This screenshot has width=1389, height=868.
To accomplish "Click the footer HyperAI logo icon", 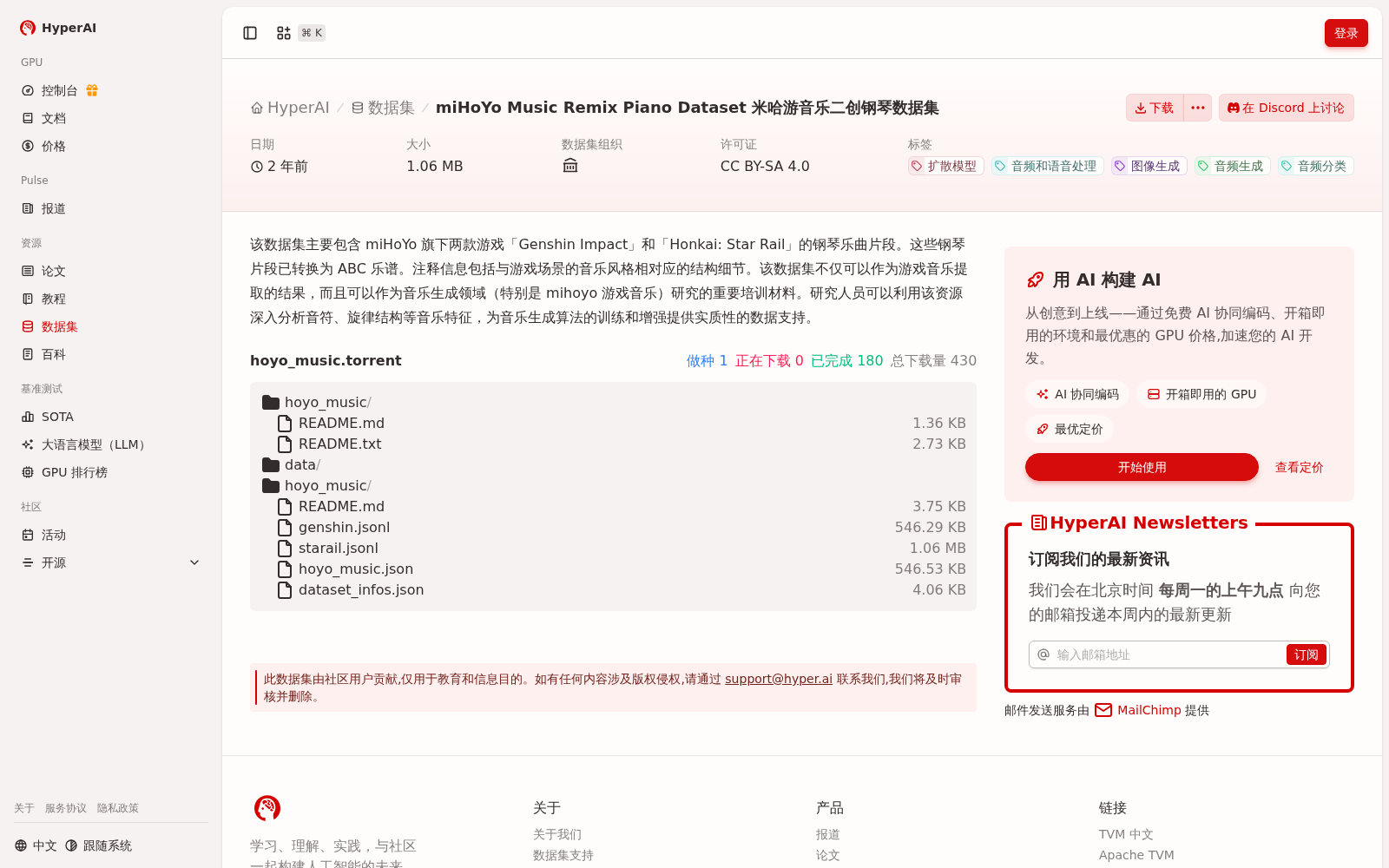I will (x=267, y=808).
